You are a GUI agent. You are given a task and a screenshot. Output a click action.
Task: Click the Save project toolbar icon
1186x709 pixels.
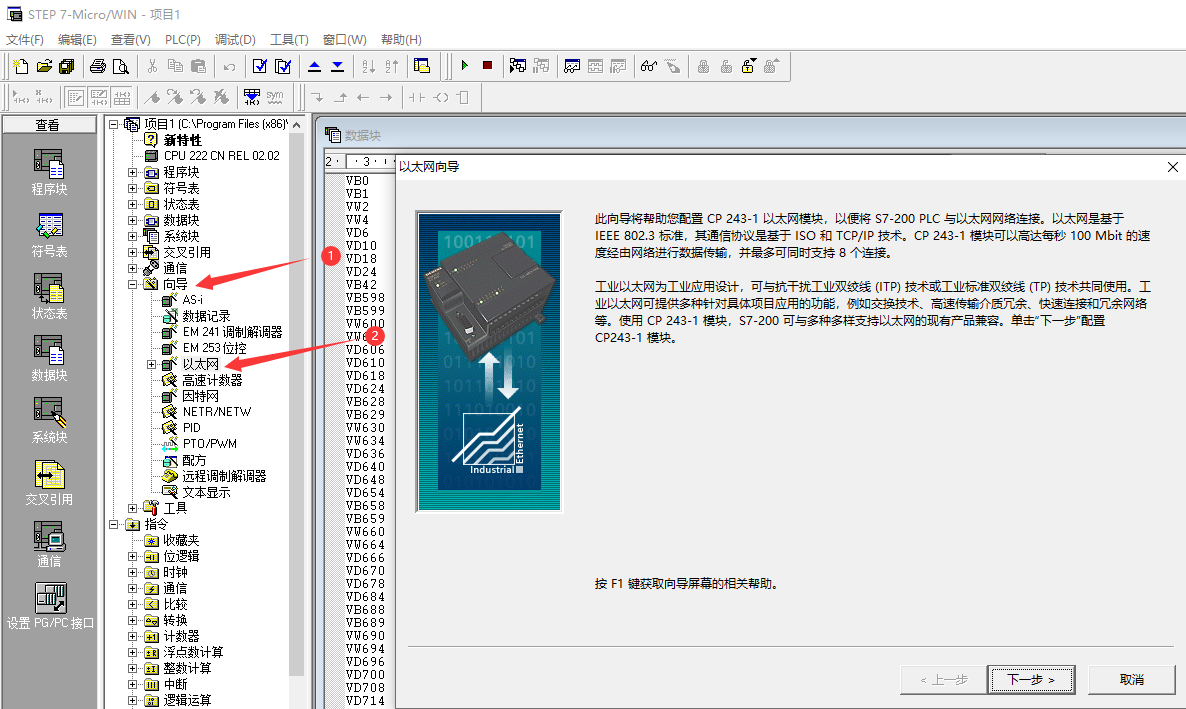tap(67, 67)
